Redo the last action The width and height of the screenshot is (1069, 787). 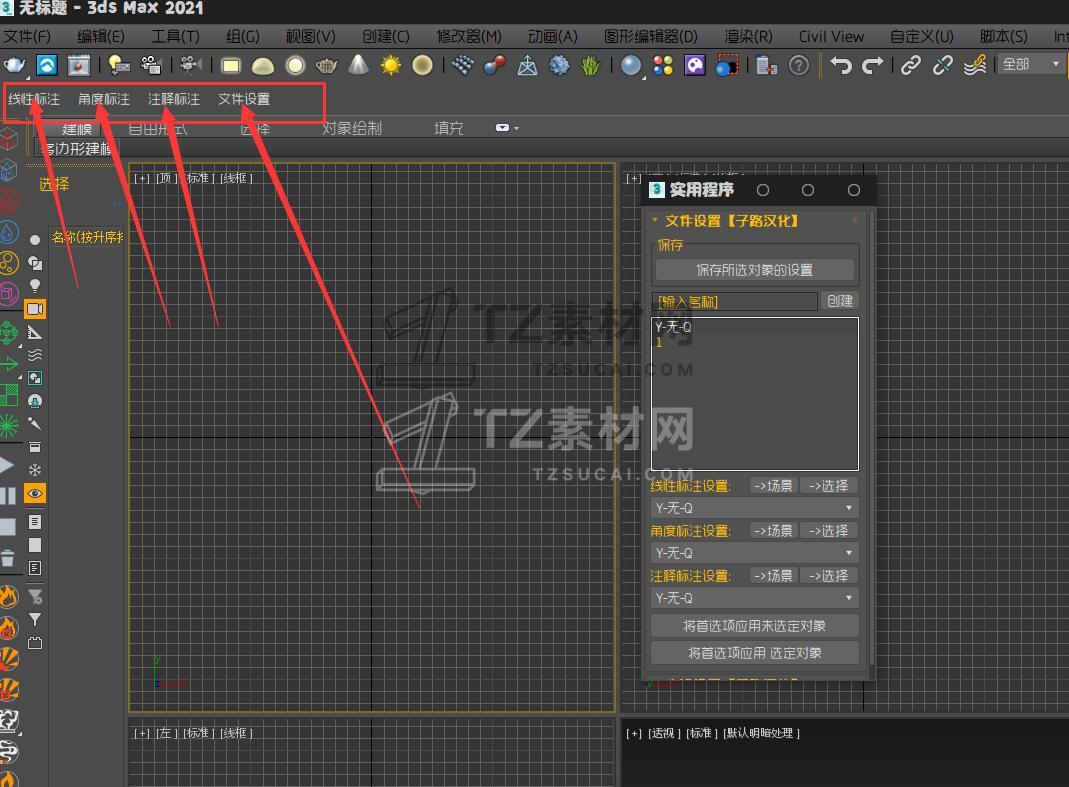tap(873, 65)
